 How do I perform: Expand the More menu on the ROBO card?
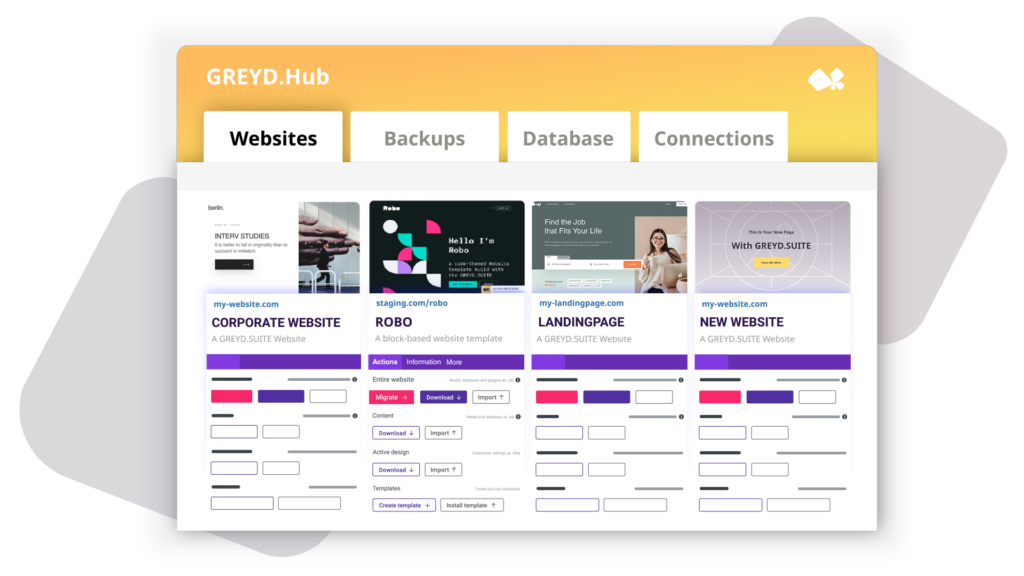click(453, 361)
